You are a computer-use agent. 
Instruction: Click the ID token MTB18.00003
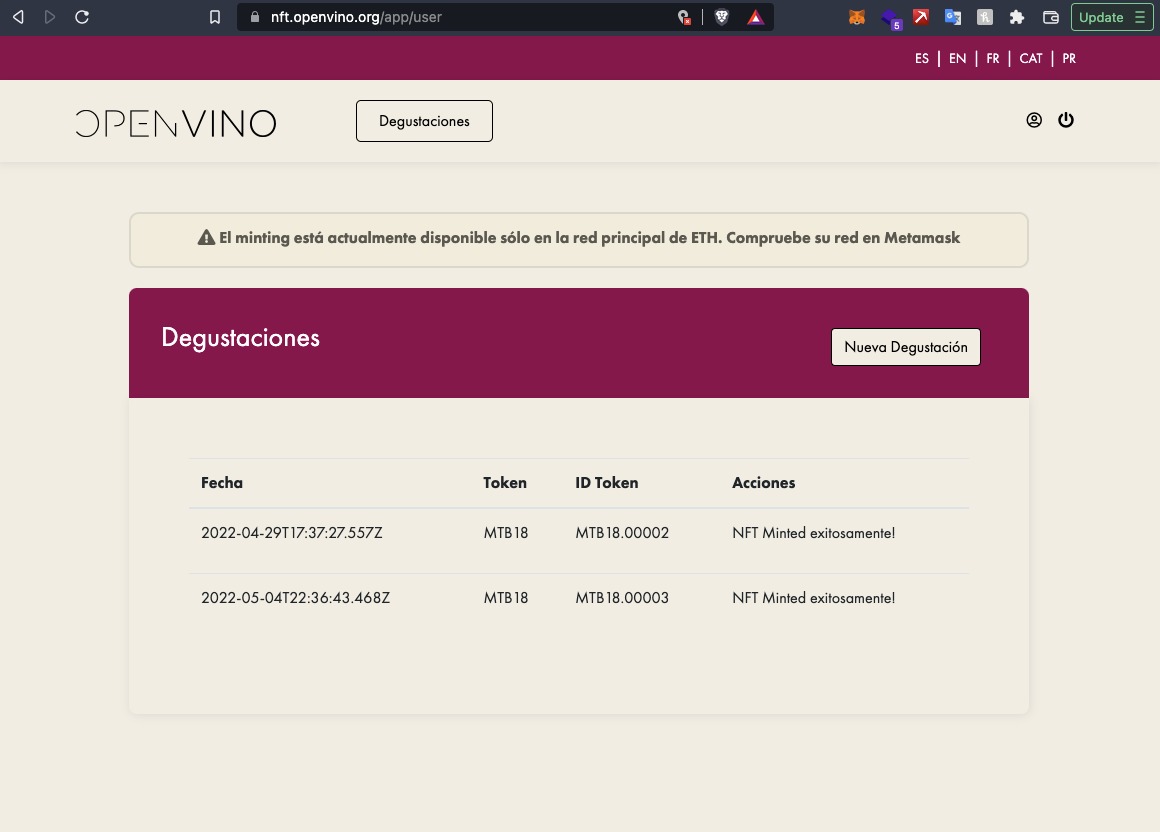pos(622,598)
